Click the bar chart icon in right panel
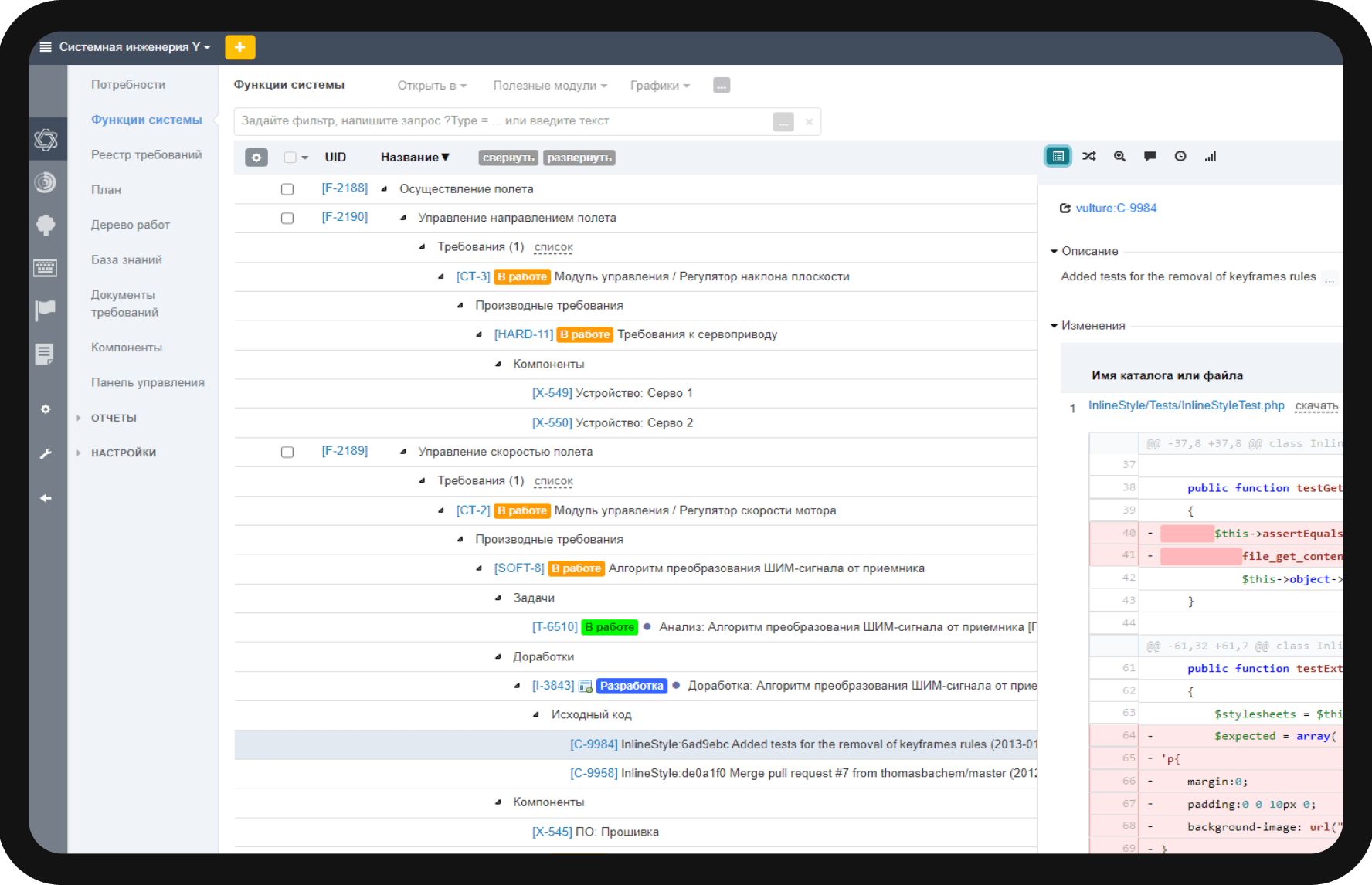 1210,157
